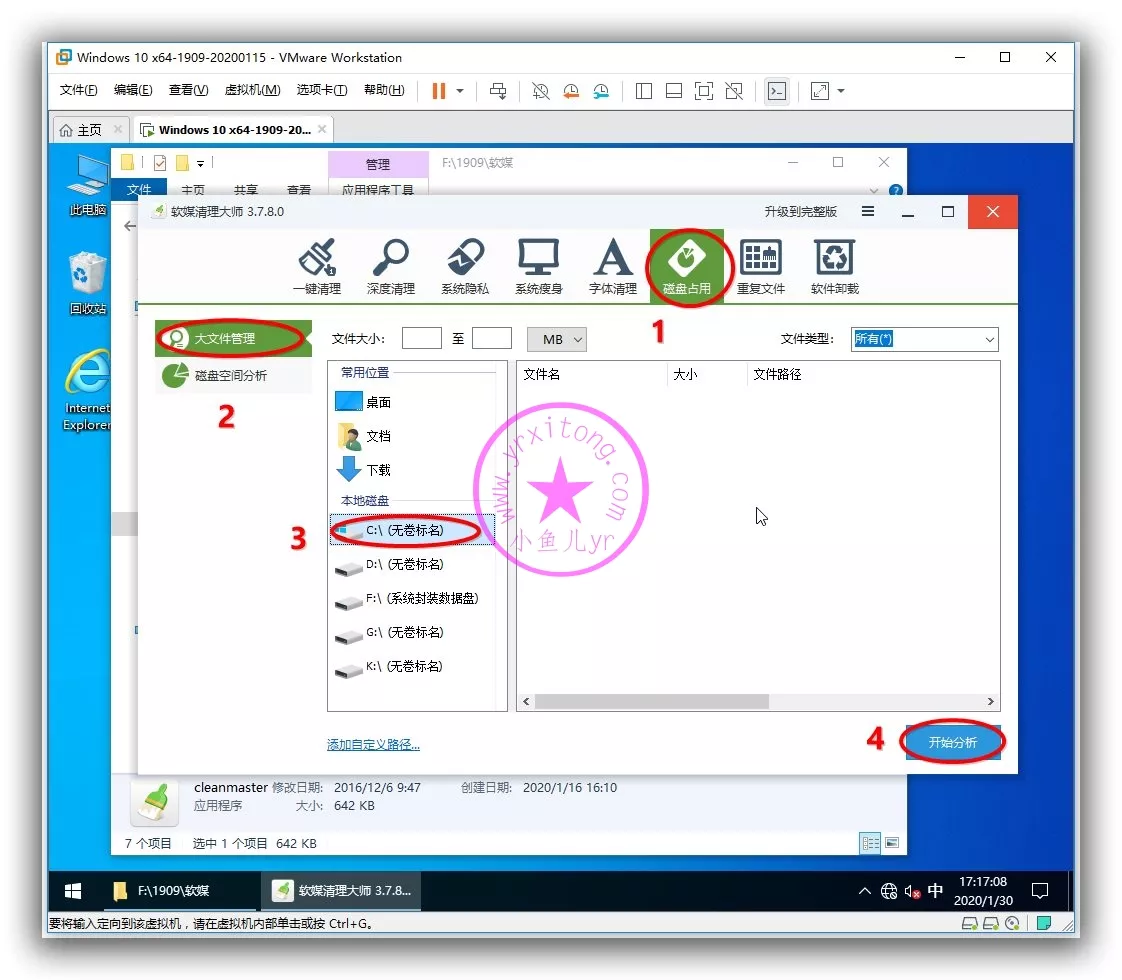Open the Windows Start menu in taskbar
Image resolution: width=1122 pixels, height=980 pixels.
73,890
